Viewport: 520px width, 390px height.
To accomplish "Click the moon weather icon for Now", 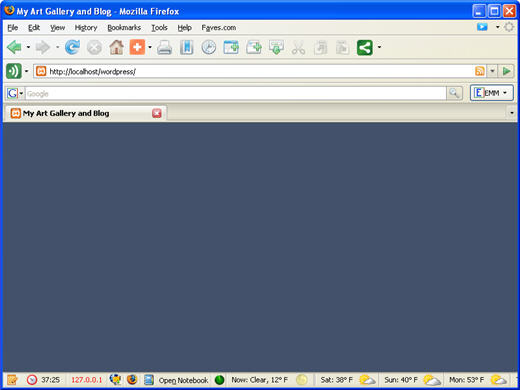I will pyautogui.click(x=301, y=380).
